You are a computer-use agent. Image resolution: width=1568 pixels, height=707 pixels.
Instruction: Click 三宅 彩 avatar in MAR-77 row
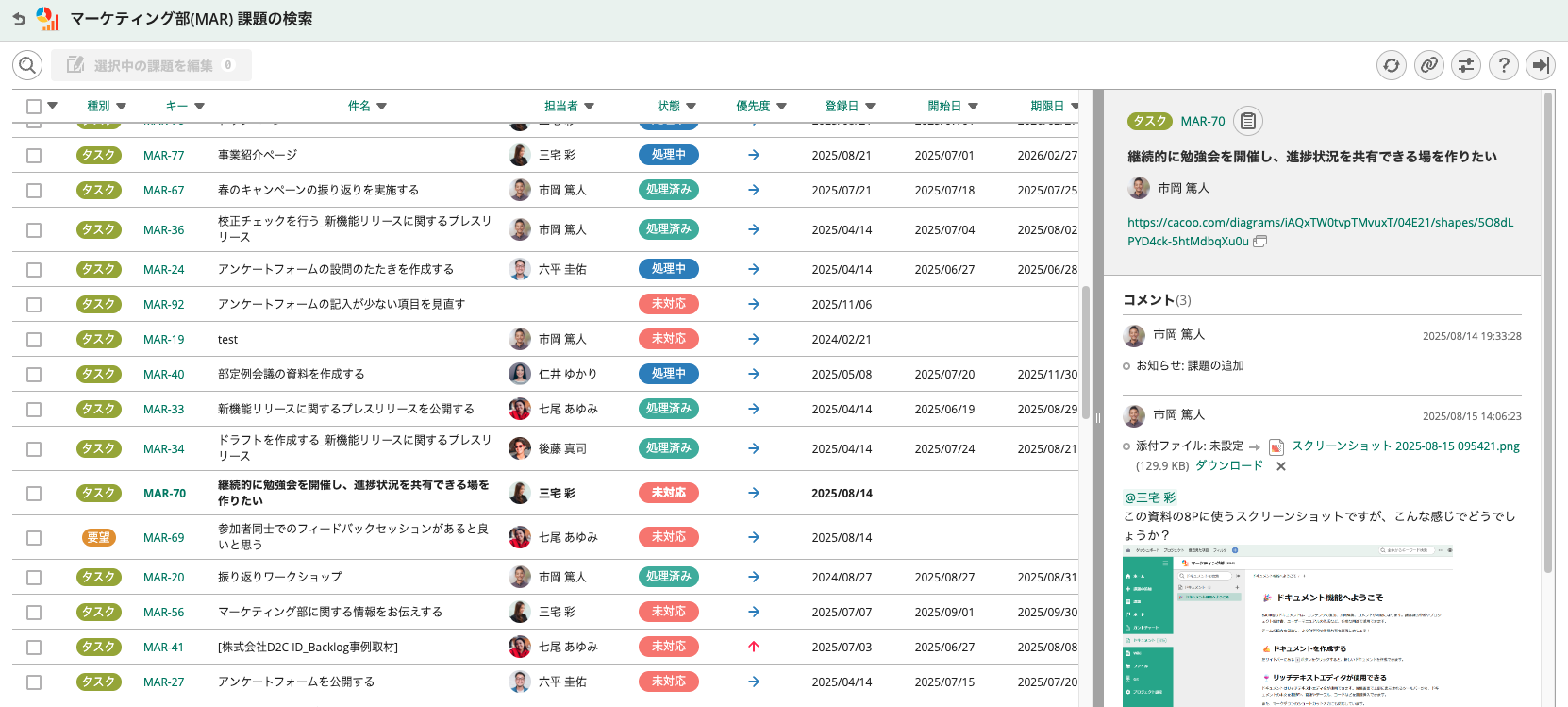pyautogui.click(x=520, y=155)
